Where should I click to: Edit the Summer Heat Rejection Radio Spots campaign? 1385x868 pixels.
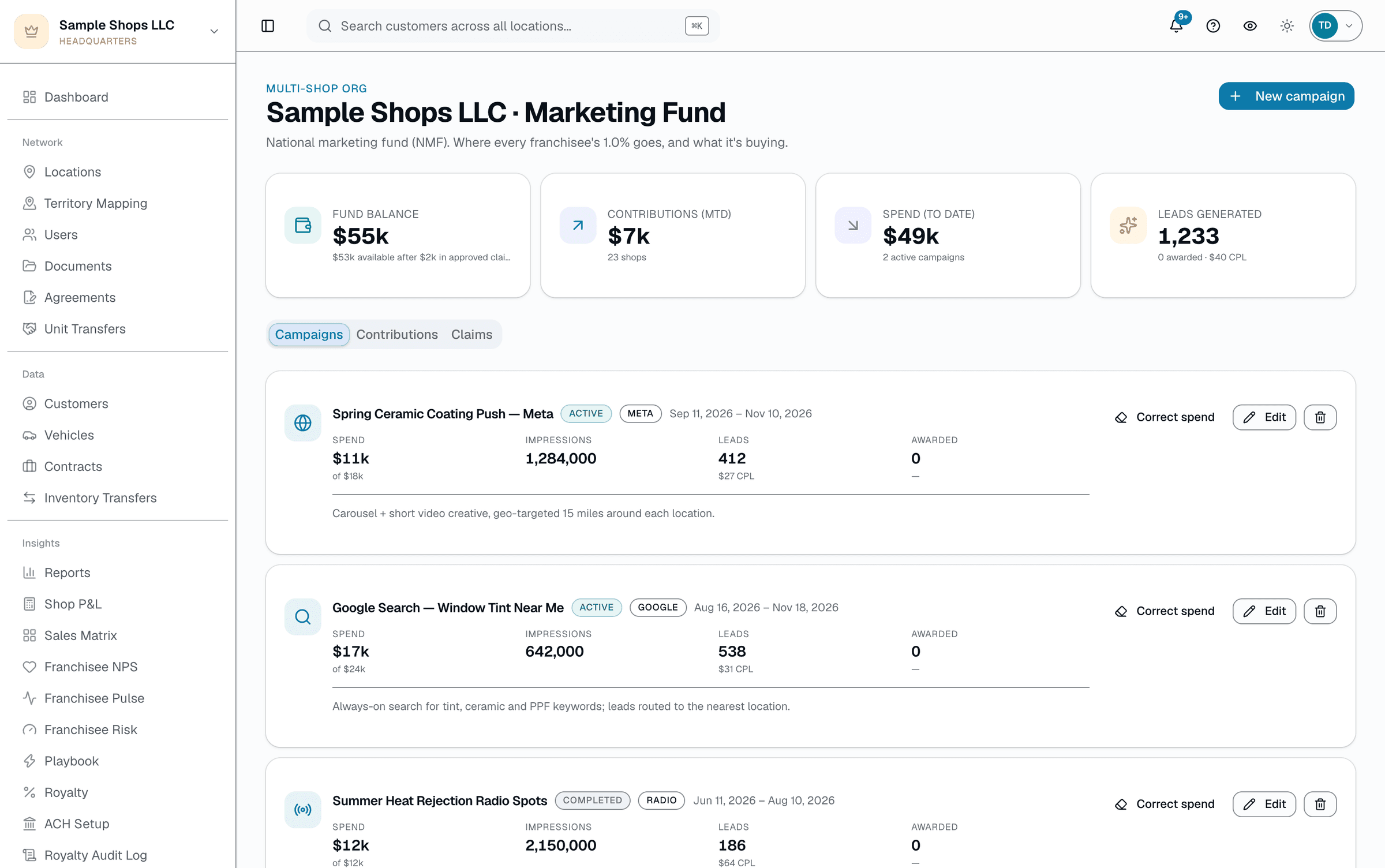pos(1264,804)
